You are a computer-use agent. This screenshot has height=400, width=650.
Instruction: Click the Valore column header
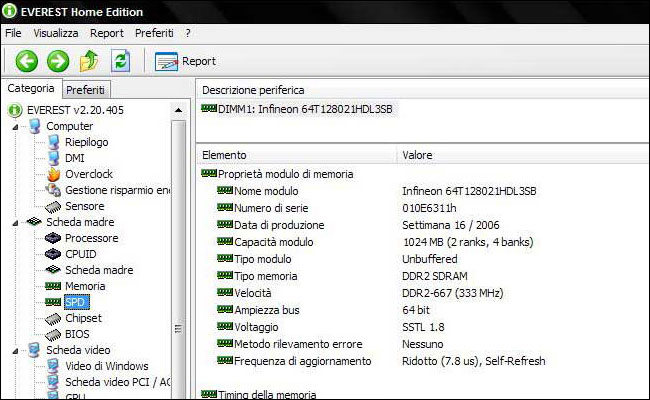[416, 155]
